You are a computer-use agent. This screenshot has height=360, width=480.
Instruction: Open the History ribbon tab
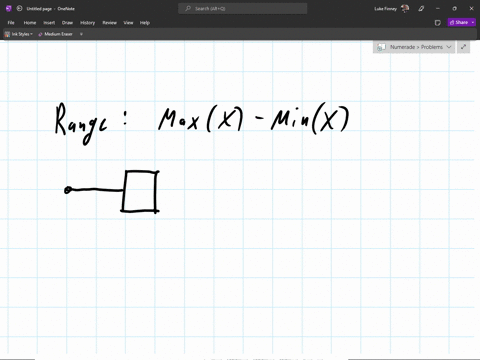coord(88,23)
